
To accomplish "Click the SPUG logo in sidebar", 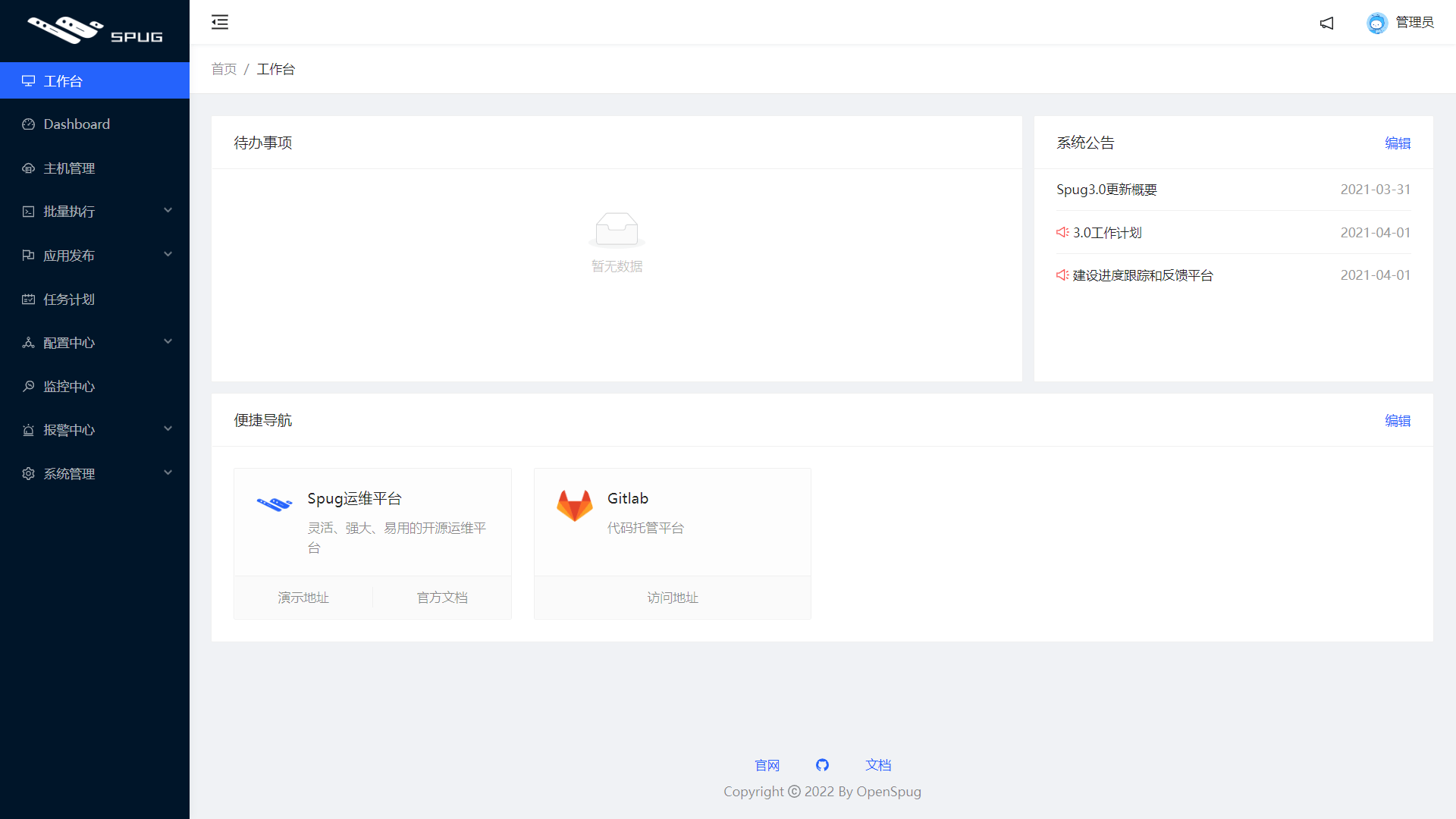I will coord(95,30).
